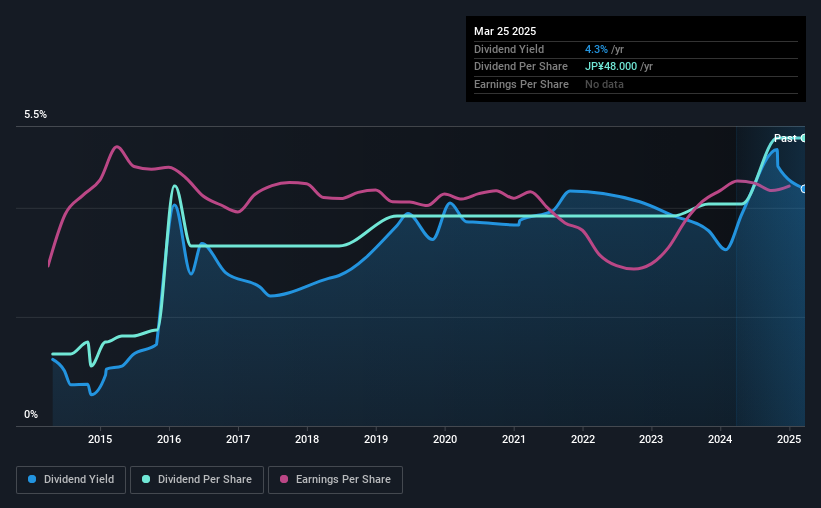Jump to 2020 on the time axis

click(x=445, y=439)
